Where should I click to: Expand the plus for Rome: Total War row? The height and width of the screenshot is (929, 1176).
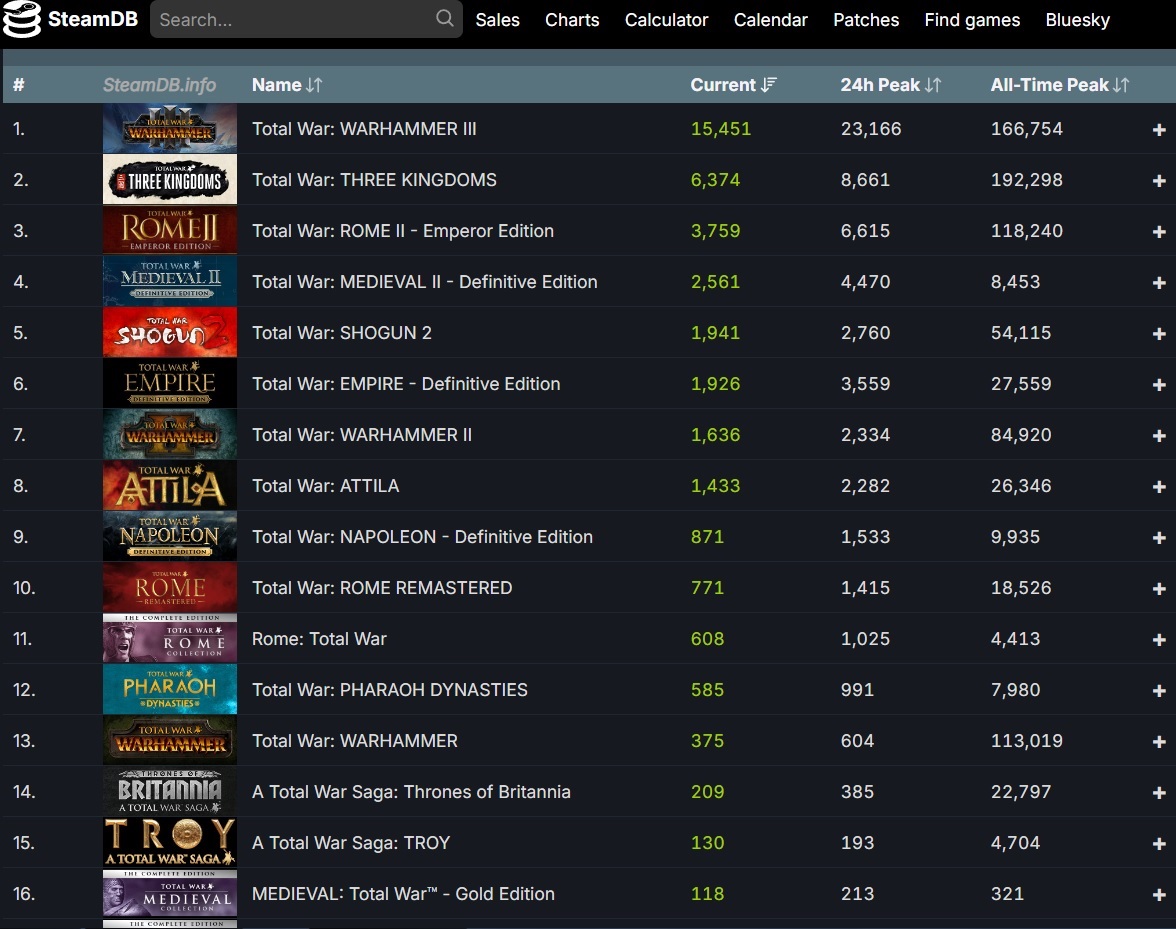tap(1159, 640)
